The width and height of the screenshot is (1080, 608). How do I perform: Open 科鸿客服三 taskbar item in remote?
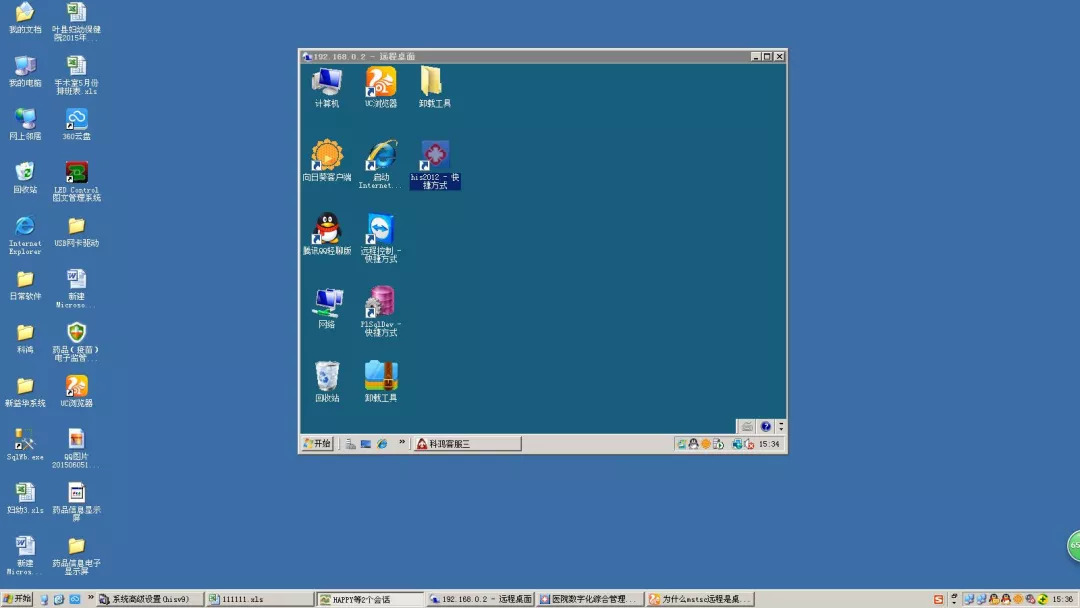tap(466, 444)
